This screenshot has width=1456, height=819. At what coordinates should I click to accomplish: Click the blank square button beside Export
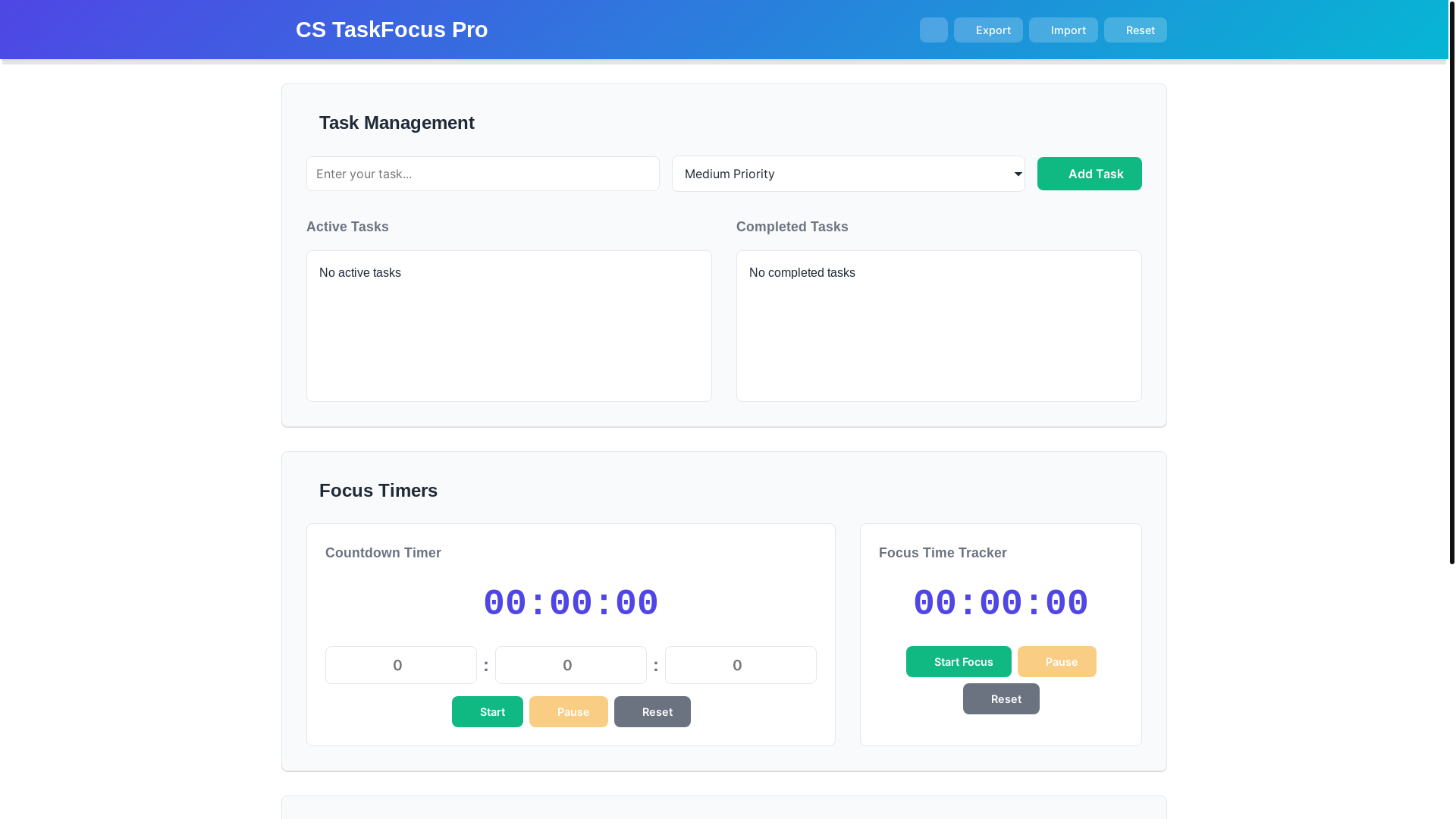pyautogui.click(x=934, y=30)
